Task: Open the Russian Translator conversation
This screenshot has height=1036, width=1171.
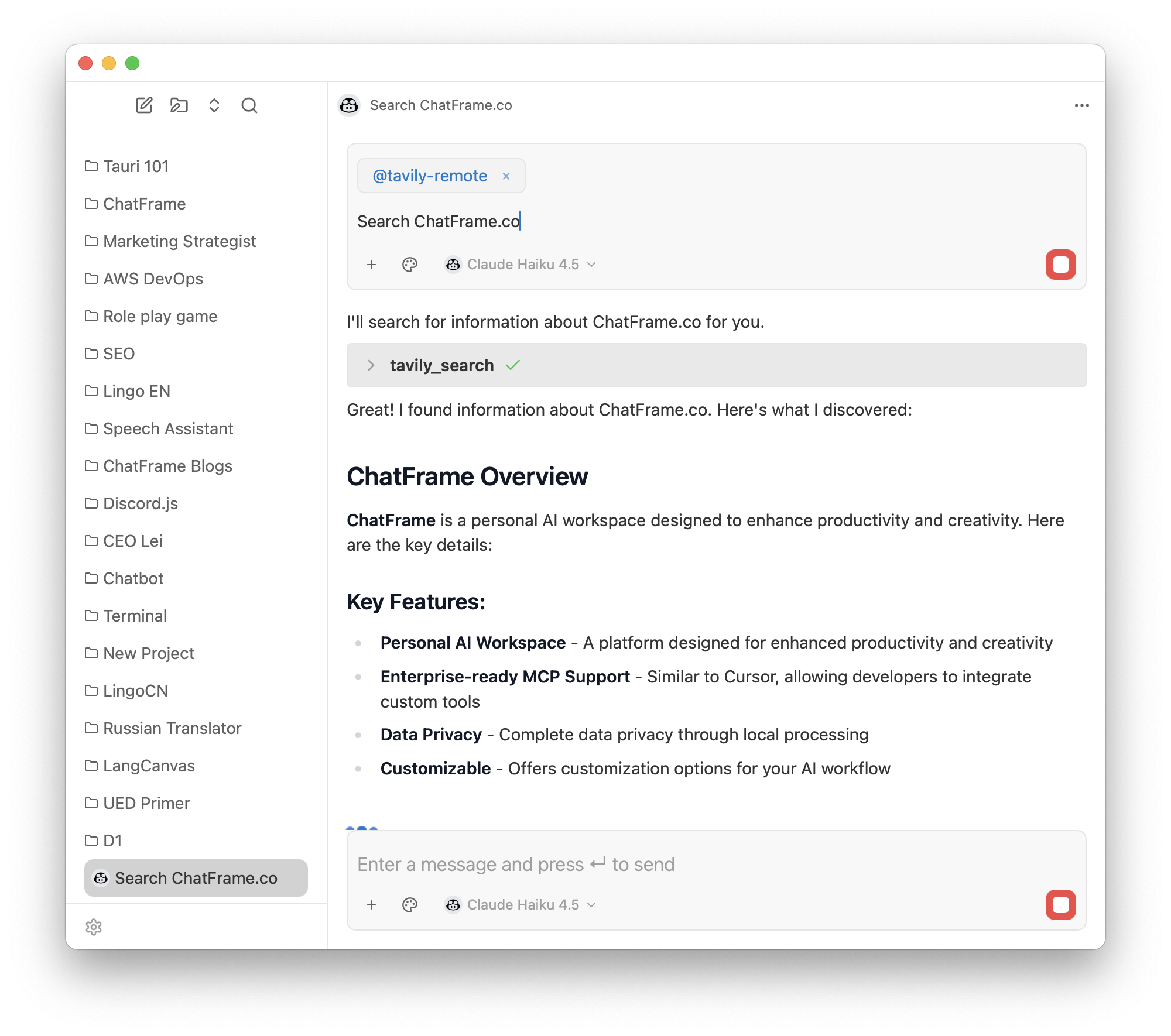Action: tap(172, 728)
